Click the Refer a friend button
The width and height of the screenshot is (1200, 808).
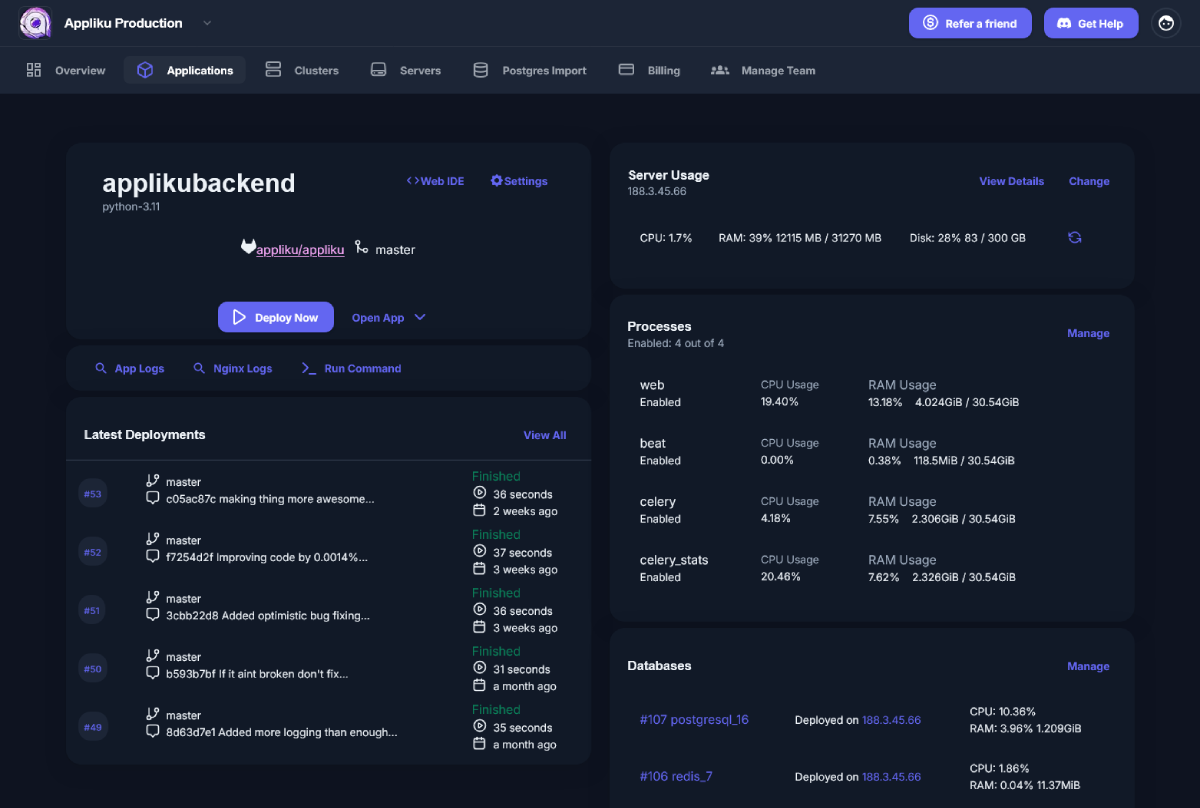970,23
